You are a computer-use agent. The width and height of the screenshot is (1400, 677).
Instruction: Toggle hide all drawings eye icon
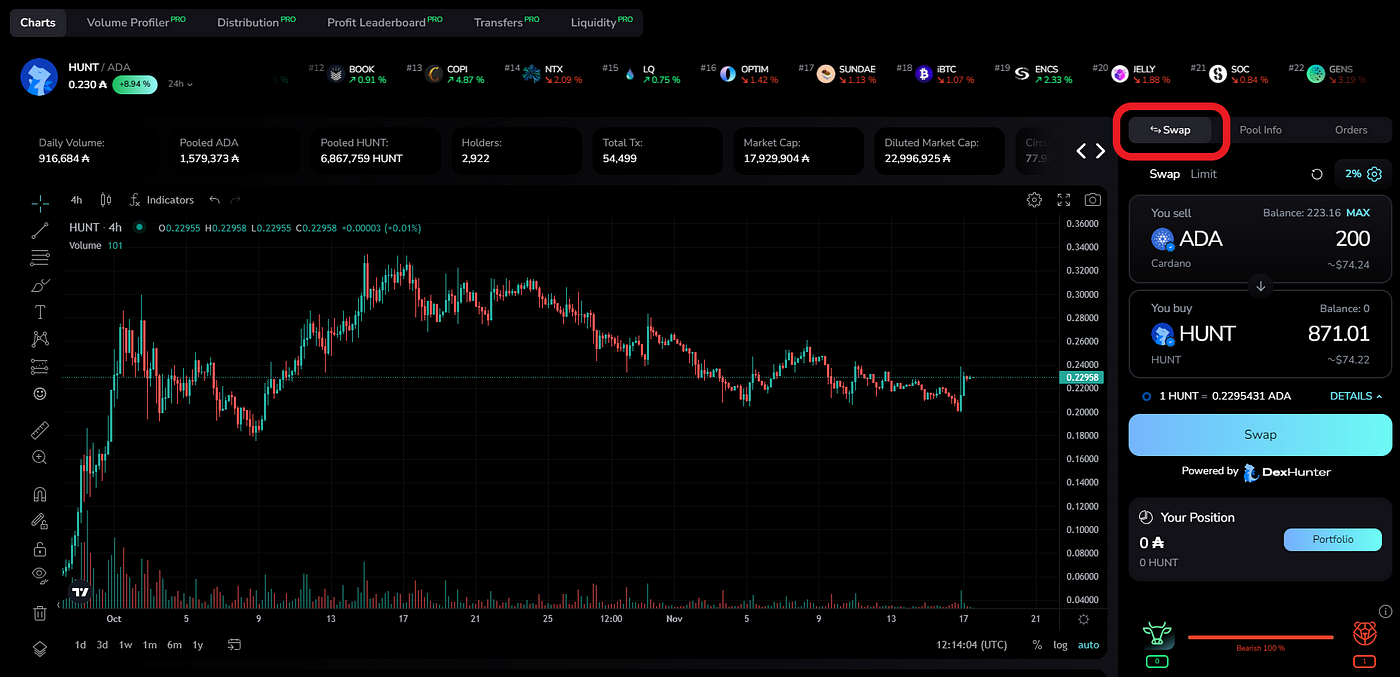pyautogui.click(x=40, y=574)
